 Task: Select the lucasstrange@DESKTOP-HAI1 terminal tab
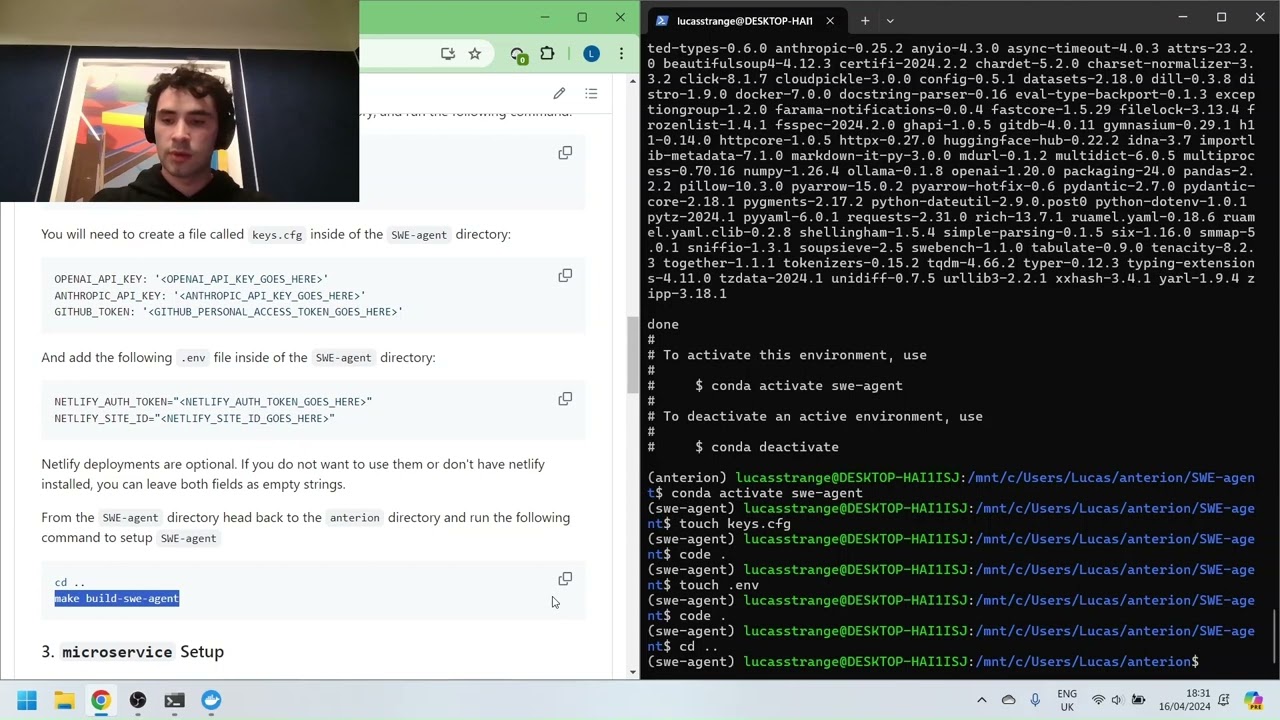[745, 20]
